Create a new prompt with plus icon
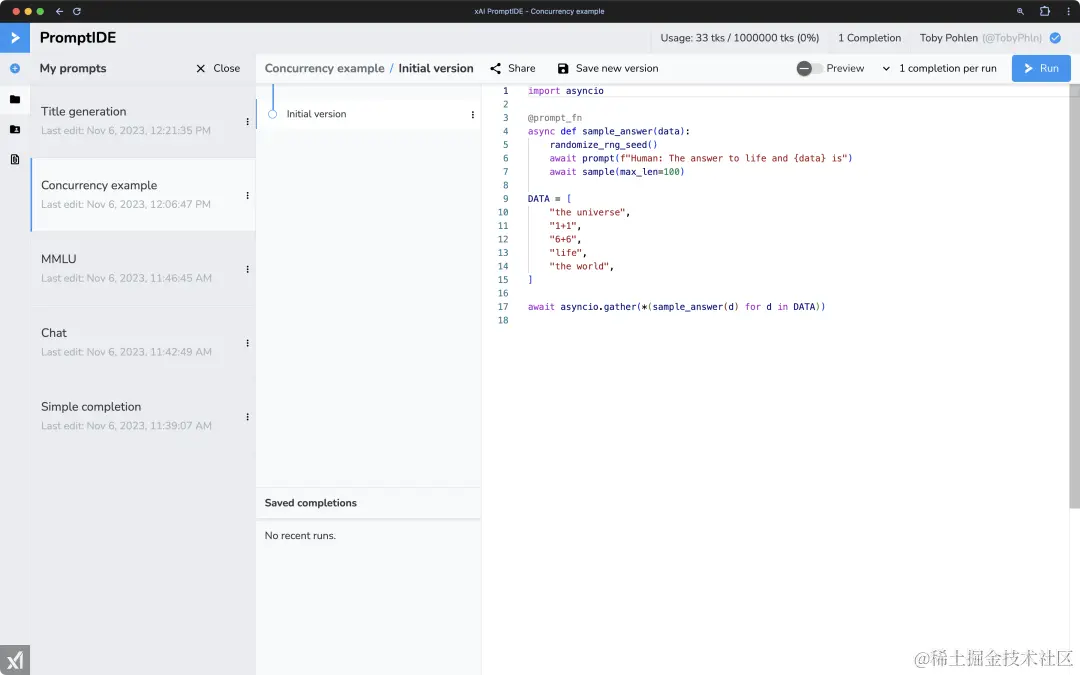Image resolution: width=1080 pixels, height=675 pixels. (14, 68)
